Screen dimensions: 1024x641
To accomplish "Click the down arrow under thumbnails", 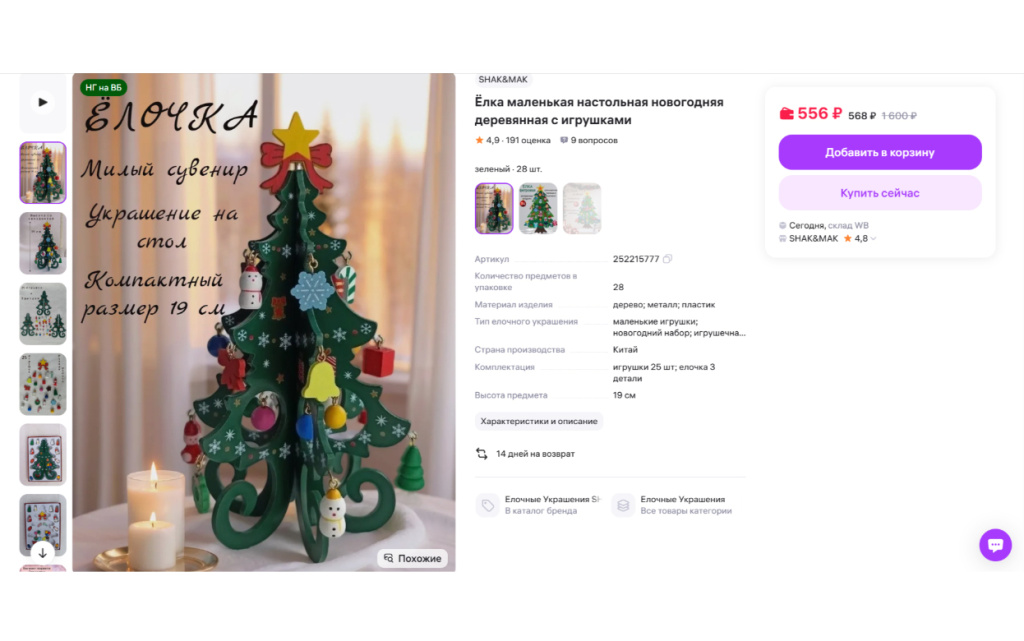I will (x=42, y=552).
